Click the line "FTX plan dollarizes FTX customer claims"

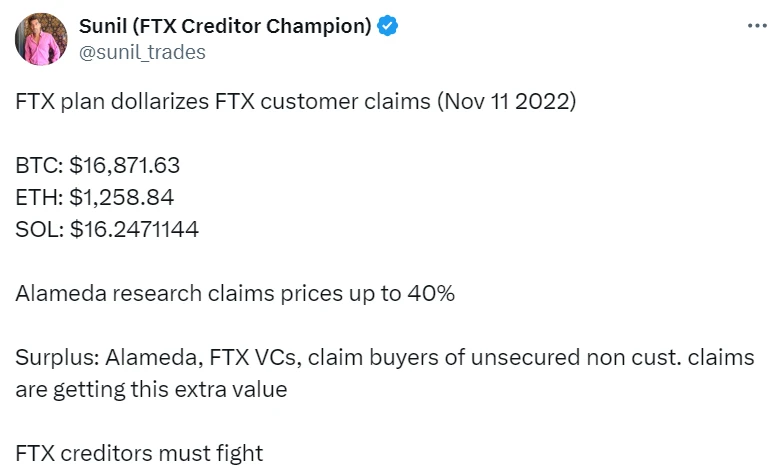tap(210, 103)
